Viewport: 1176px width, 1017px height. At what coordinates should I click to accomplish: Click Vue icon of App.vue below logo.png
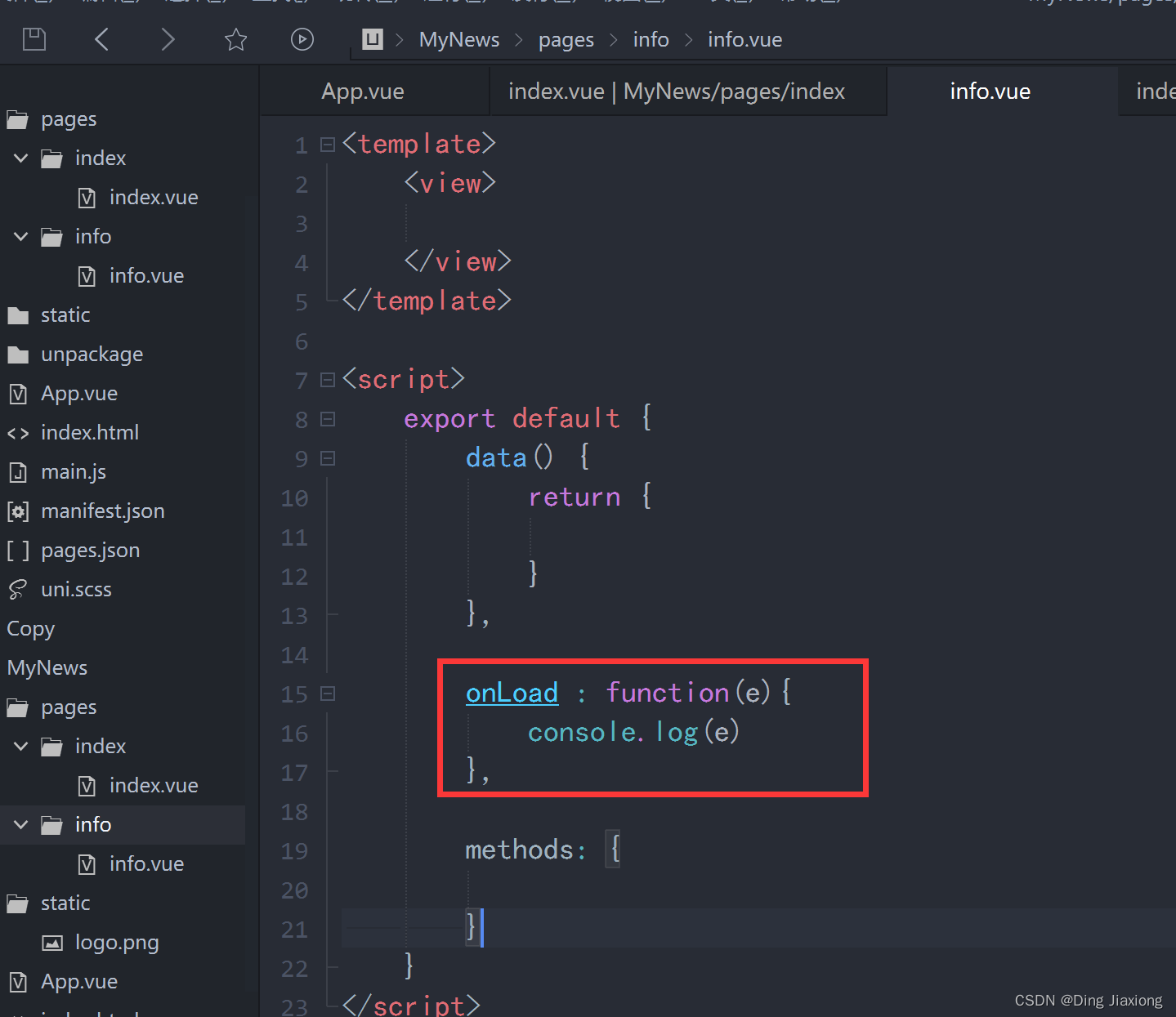[x=18, y=982]
